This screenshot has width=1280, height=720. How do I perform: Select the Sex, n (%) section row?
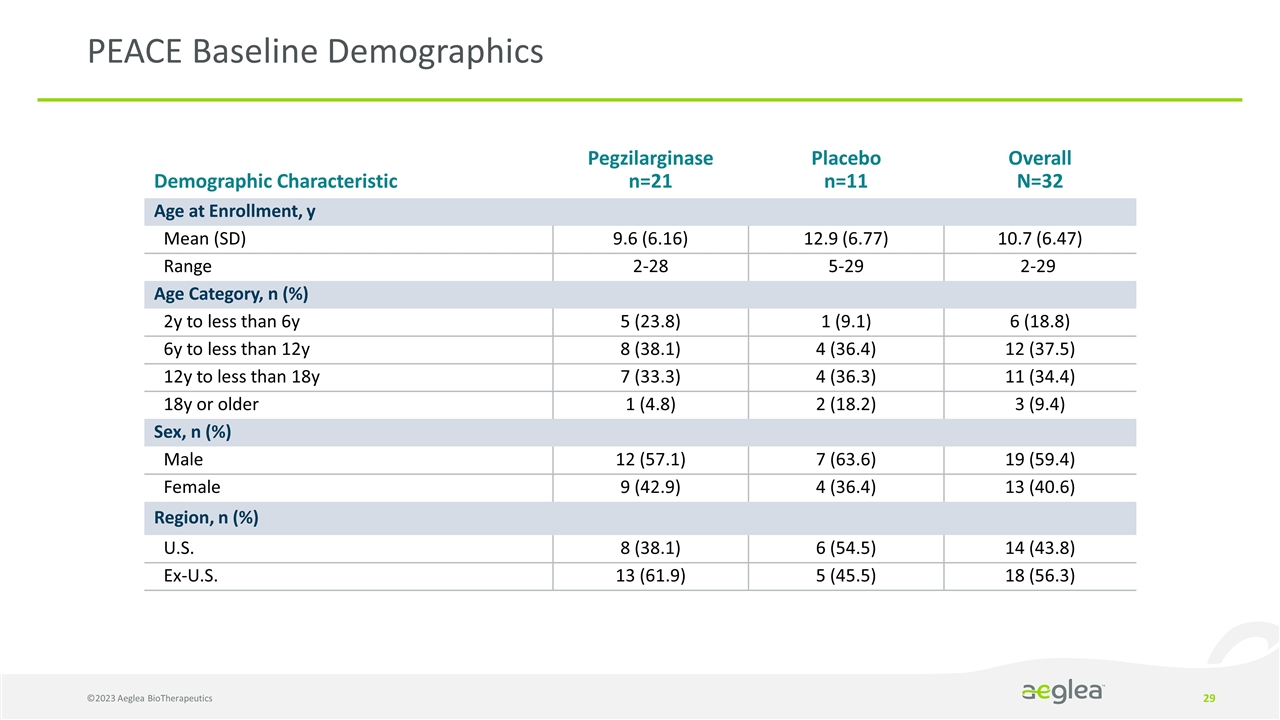[195, 432]
